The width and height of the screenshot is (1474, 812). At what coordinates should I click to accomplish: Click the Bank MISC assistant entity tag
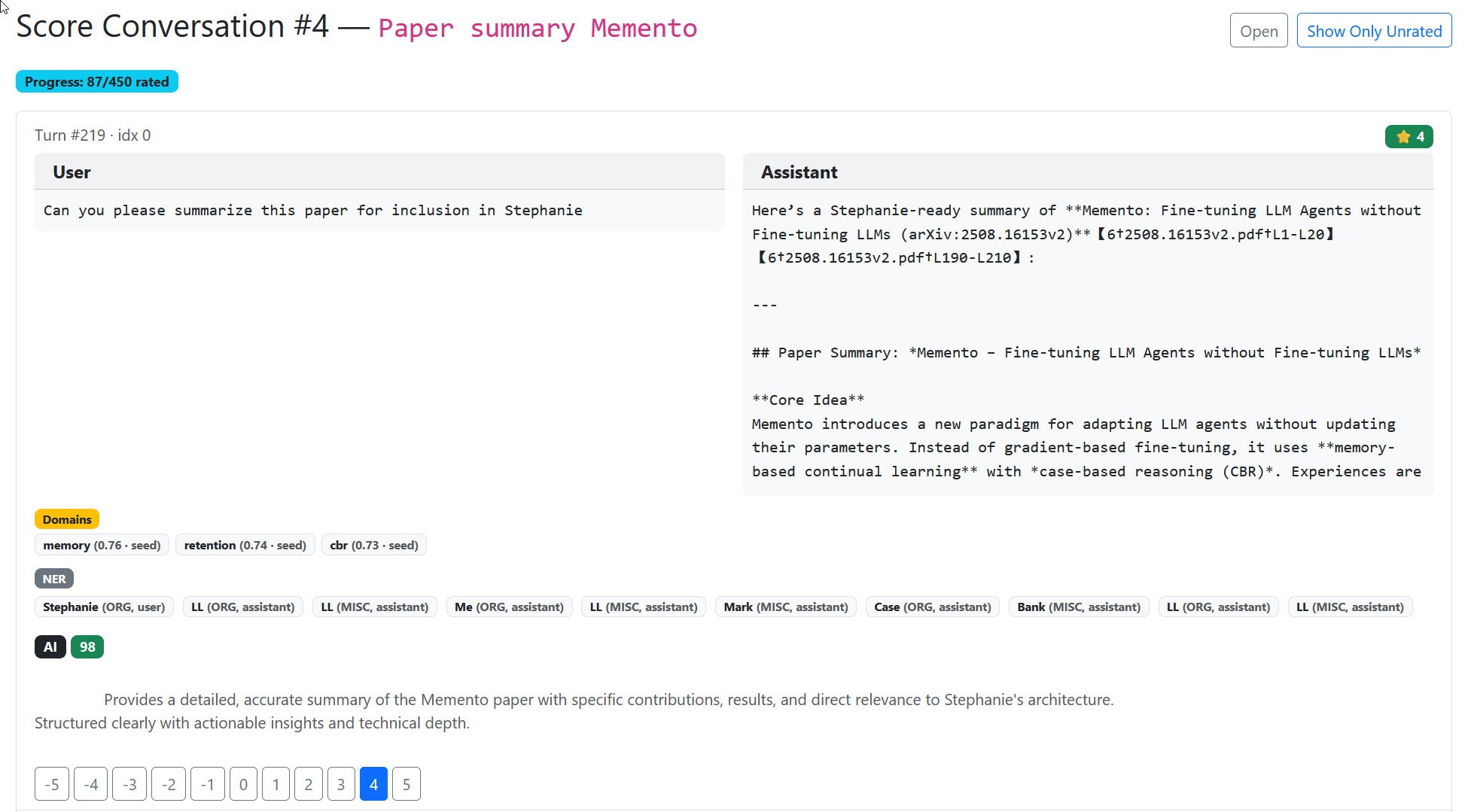1078,607
